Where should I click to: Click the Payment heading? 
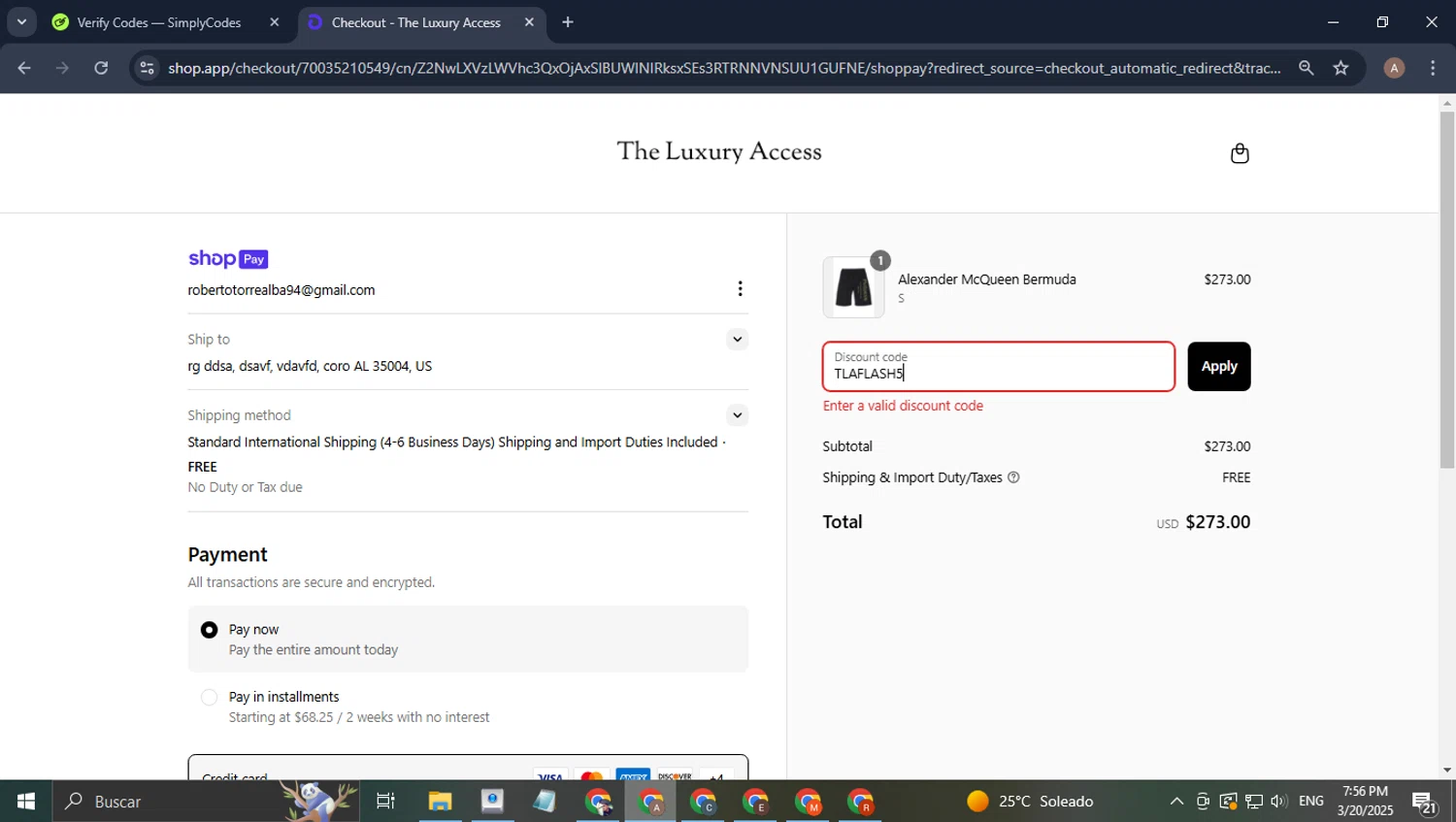(227, 555)
